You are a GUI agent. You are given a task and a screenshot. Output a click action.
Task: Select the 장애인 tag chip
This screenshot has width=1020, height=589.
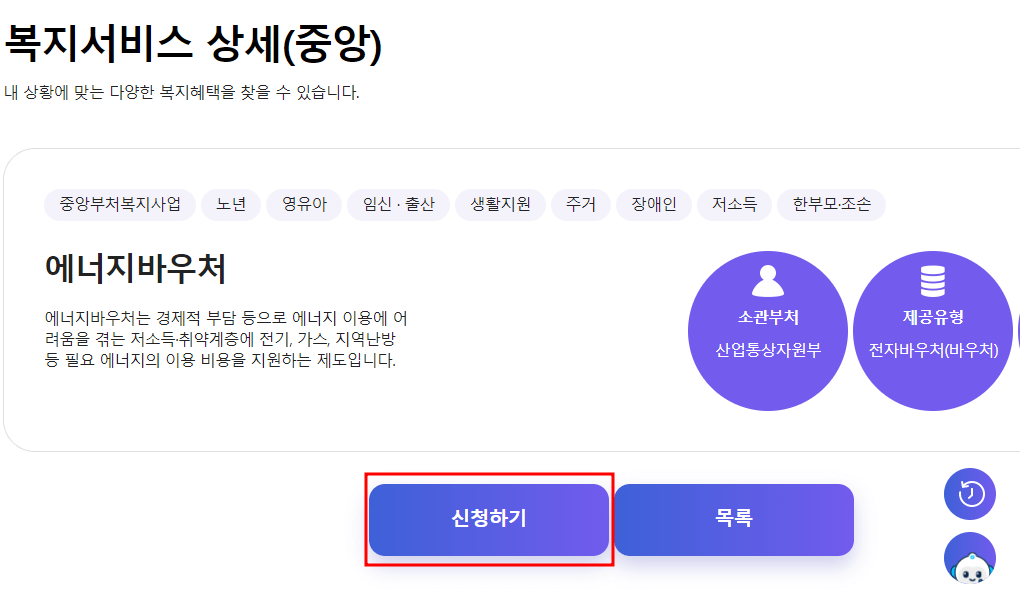[x=653, y=204]
